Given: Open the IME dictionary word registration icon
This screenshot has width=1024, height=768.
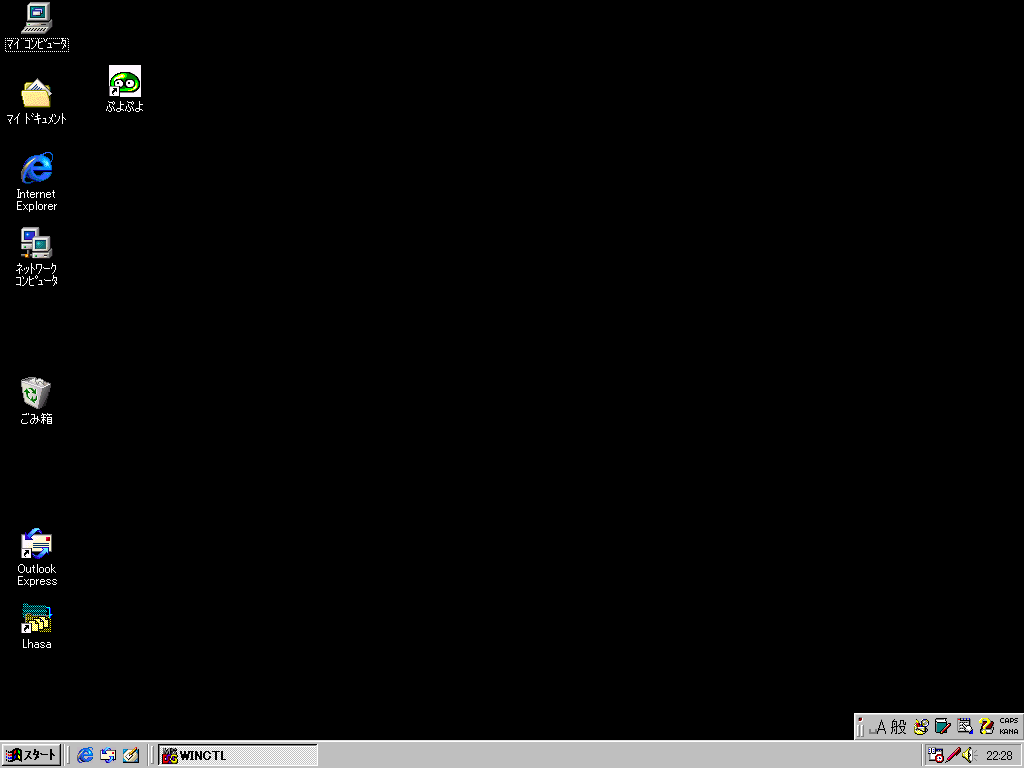Looking at the screenshot, I should tap(942, 727).
